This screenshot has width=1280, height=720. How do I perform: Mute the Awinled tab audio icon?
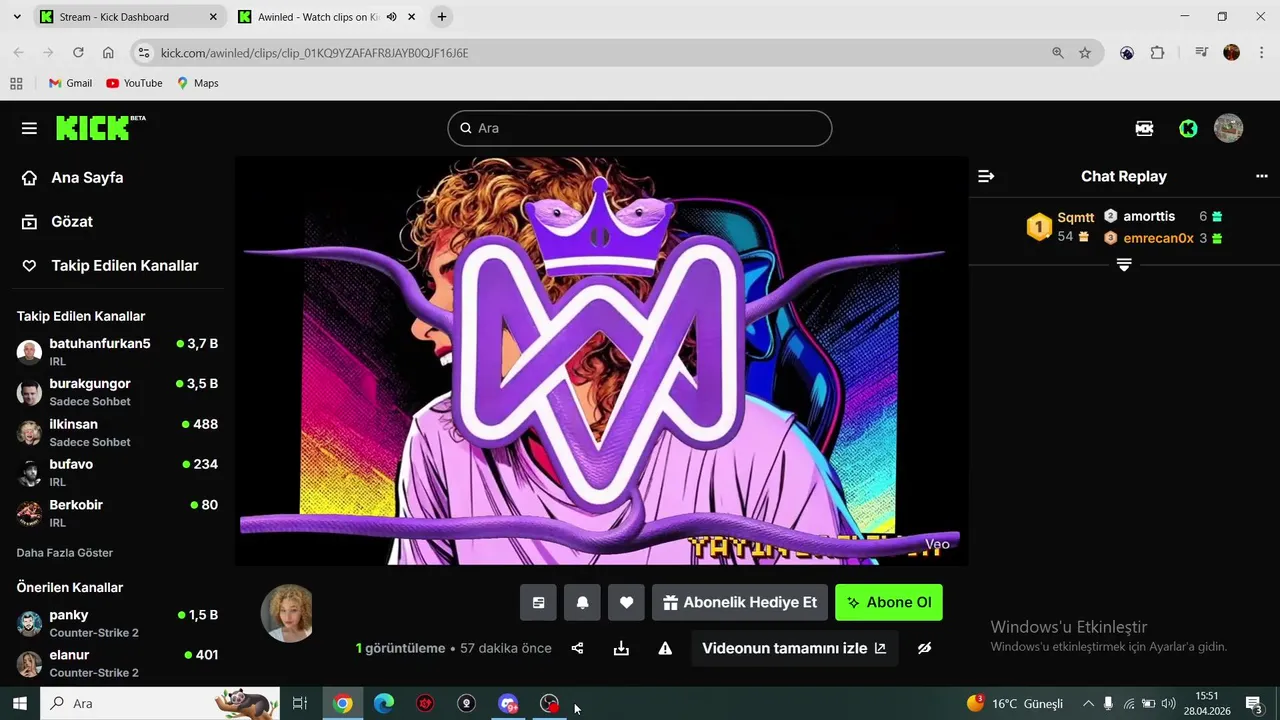point(391,17)
